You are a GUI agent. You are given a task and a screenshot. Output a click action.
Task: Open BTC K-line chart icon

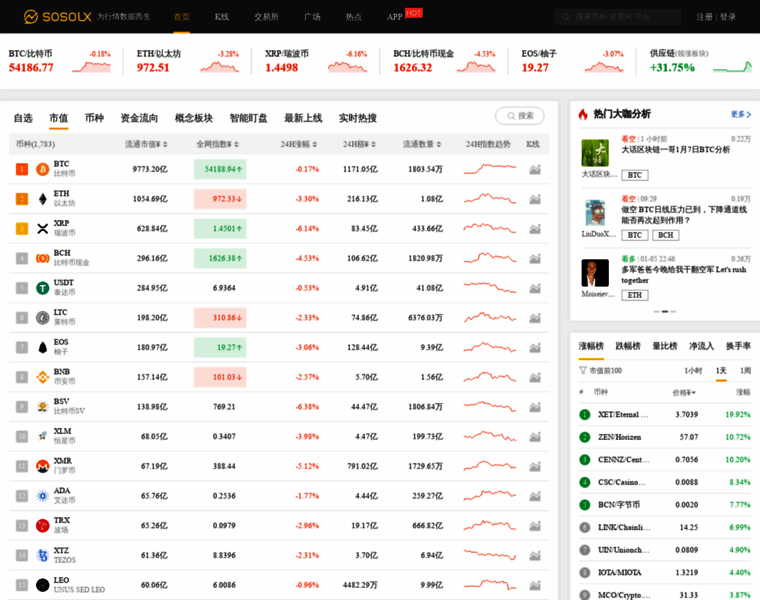[535, 170]
